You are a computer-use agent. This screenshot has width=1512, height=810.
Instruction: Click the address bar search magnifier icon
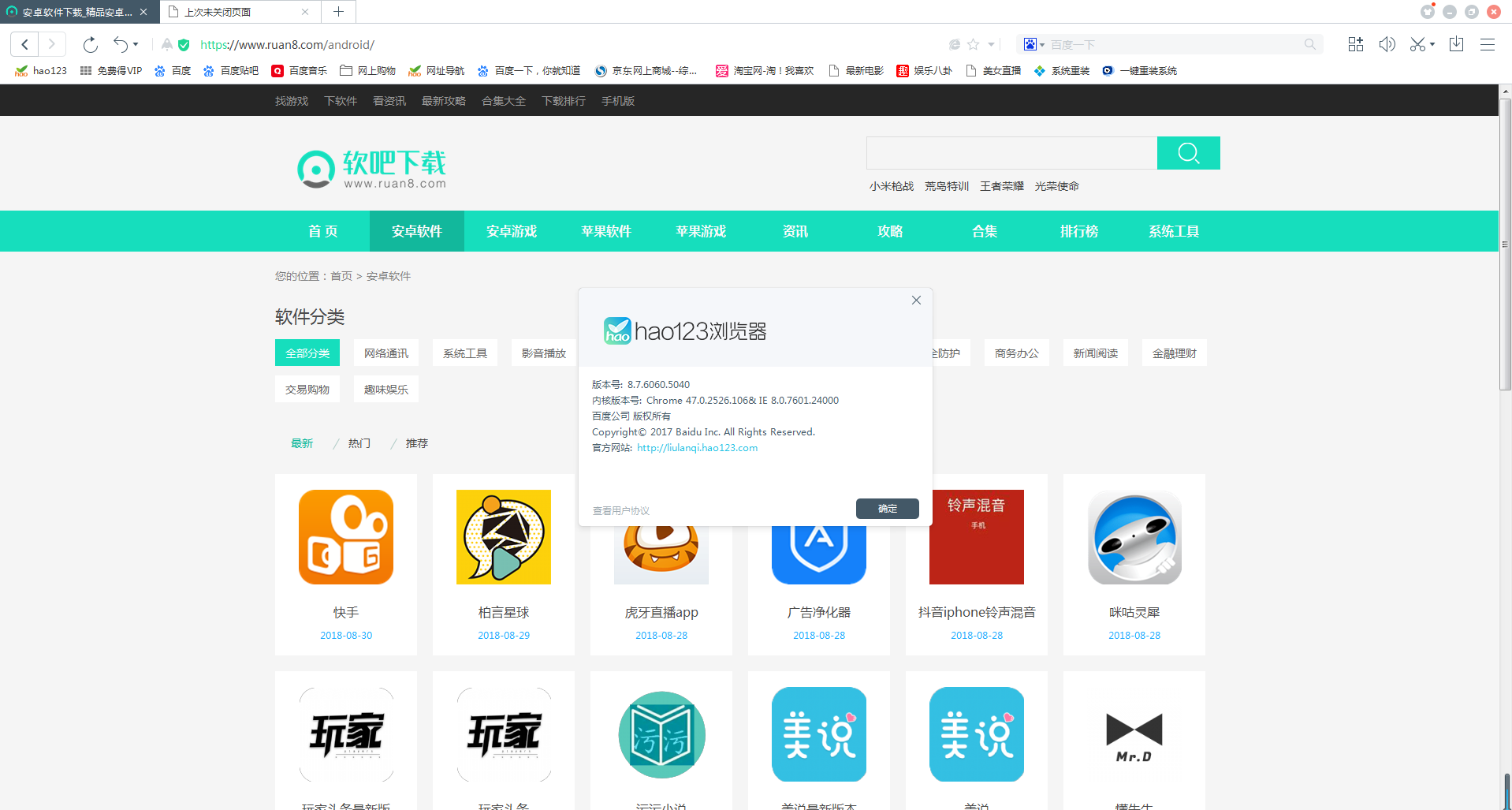click(x=1309, y=44)
